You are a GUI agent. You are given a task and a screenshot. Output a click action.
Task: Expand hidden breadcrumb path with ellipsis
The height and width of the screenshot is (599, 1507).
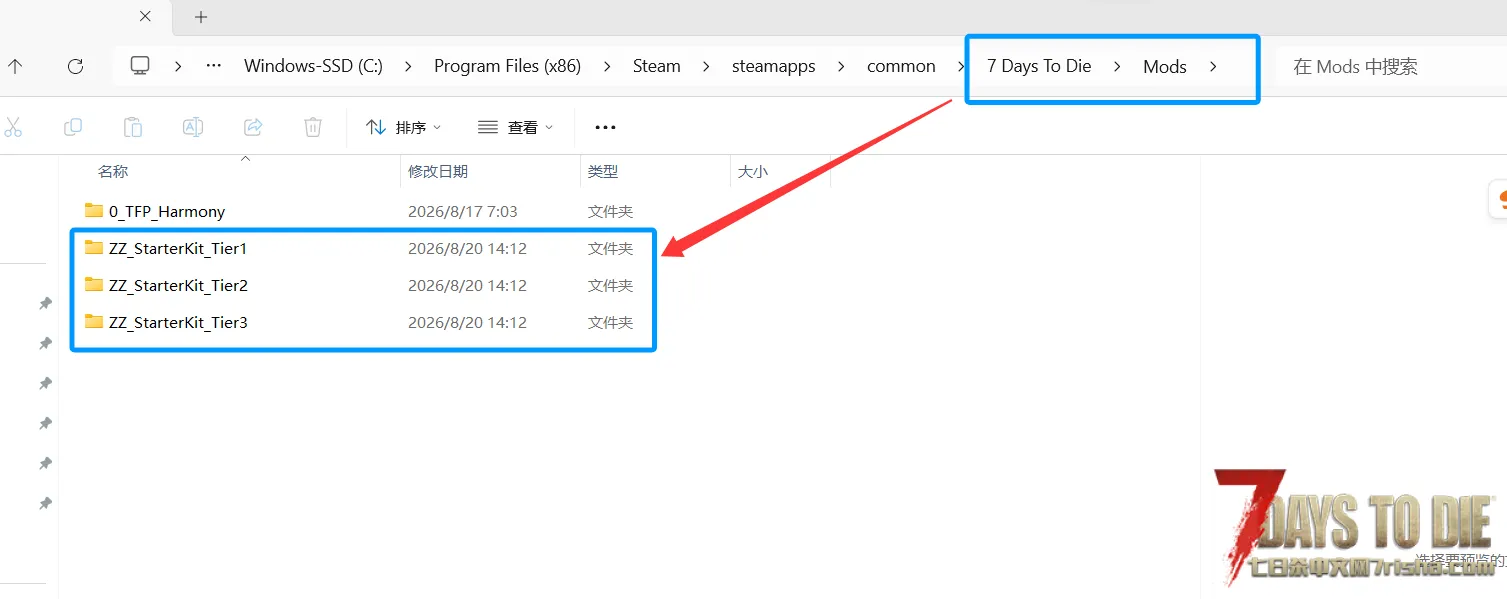(213, 66)
